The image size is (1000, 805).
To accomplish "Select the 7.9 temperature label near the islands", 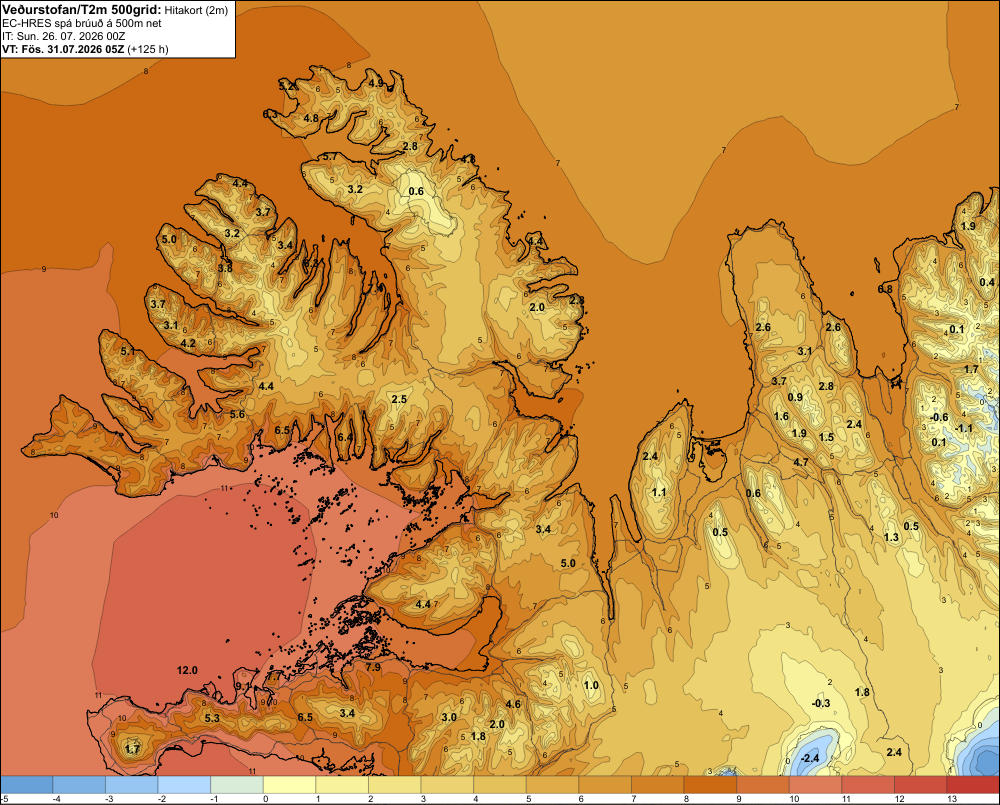I will tap(373, 667).
